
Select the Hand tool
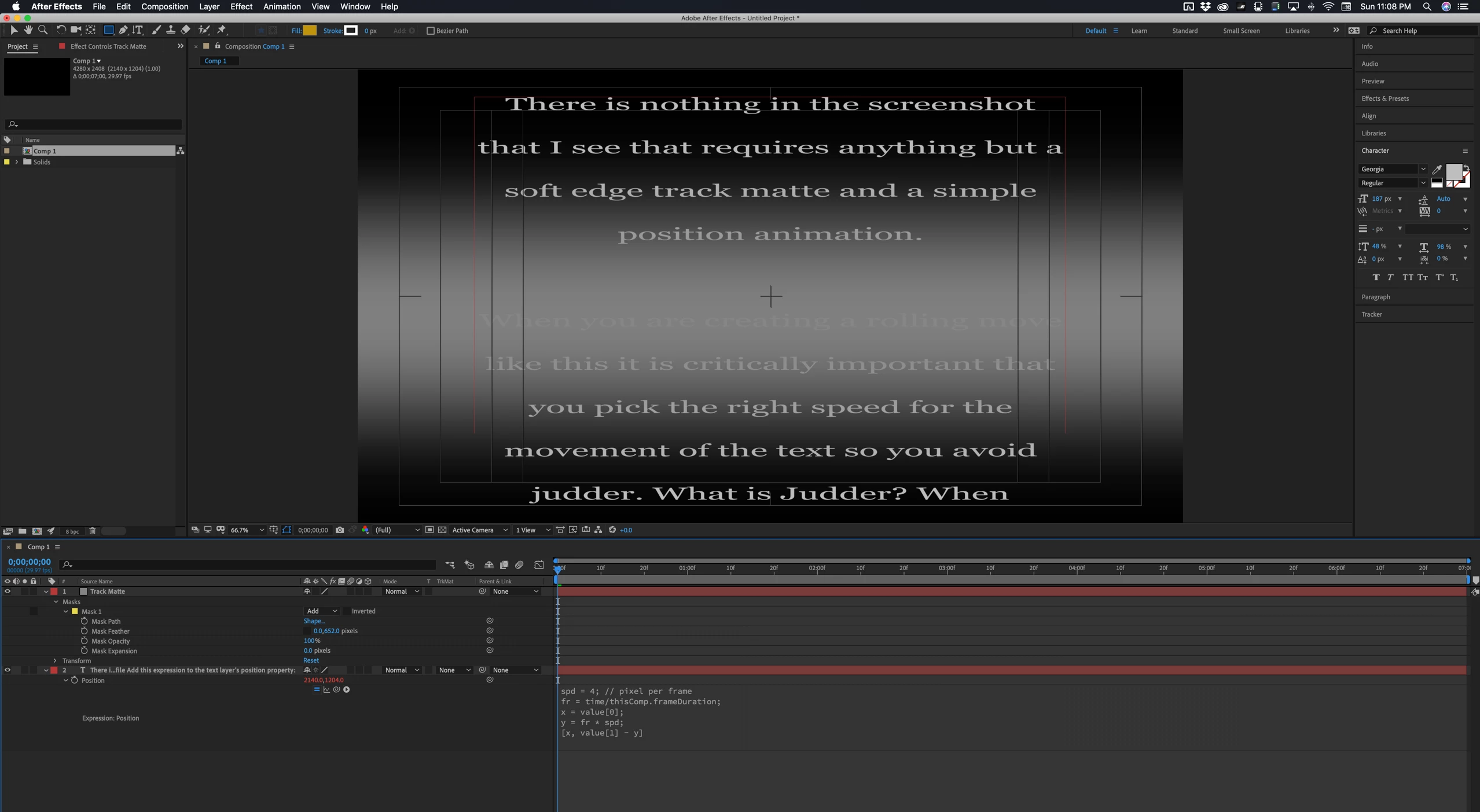[28, 30]
